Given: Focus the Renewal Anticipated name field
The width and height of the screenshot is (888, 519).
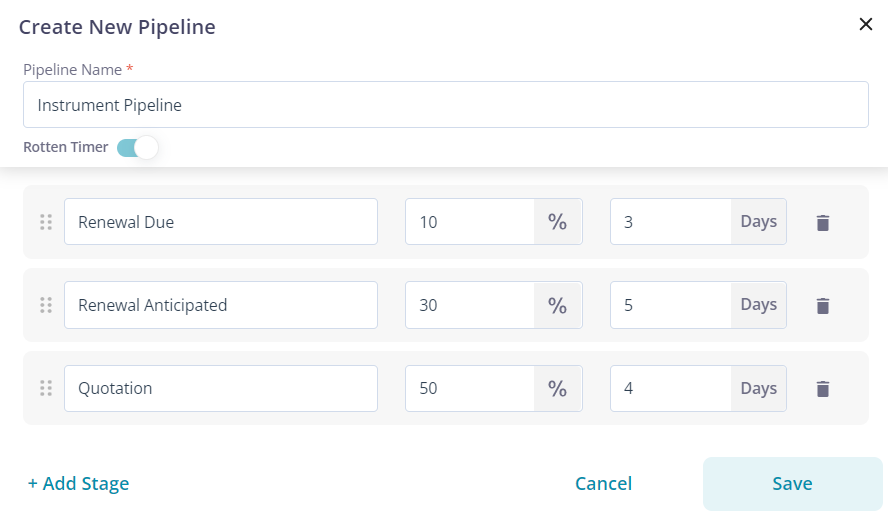Looking at the screenshot, I should (220, 305).
